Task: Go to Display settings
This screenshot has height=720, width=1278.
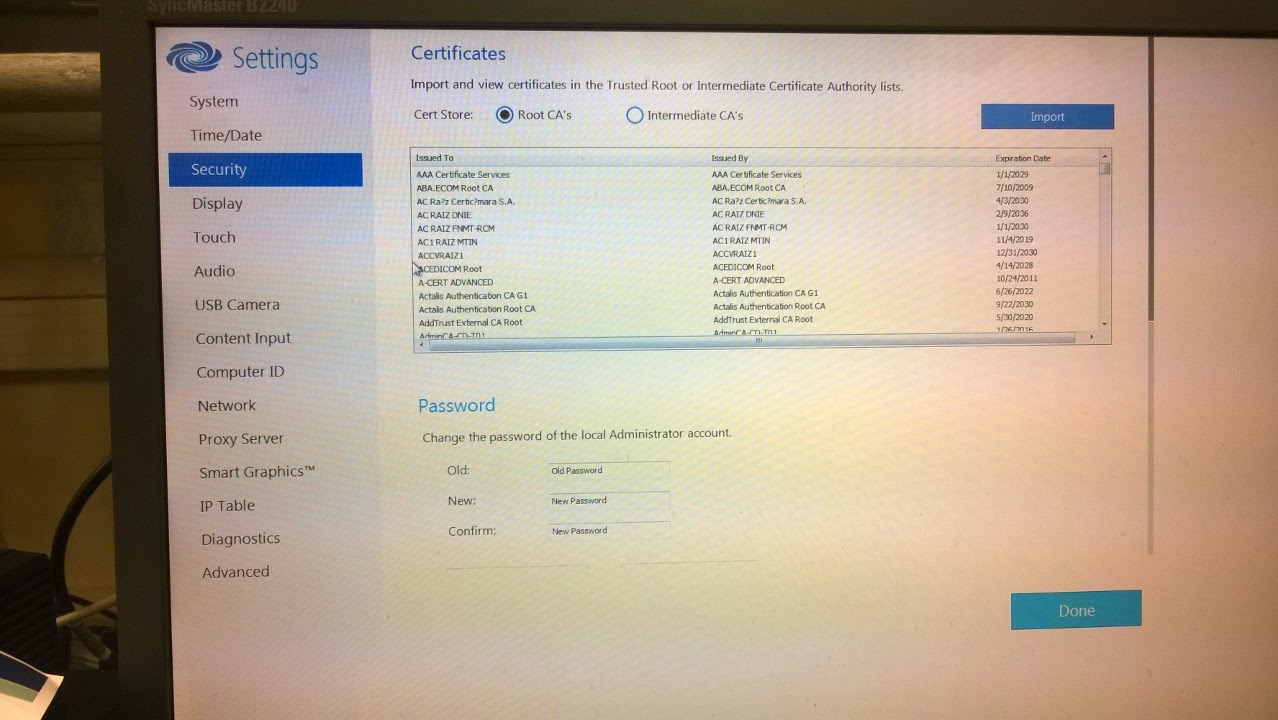Action: (x=217, y=203)
